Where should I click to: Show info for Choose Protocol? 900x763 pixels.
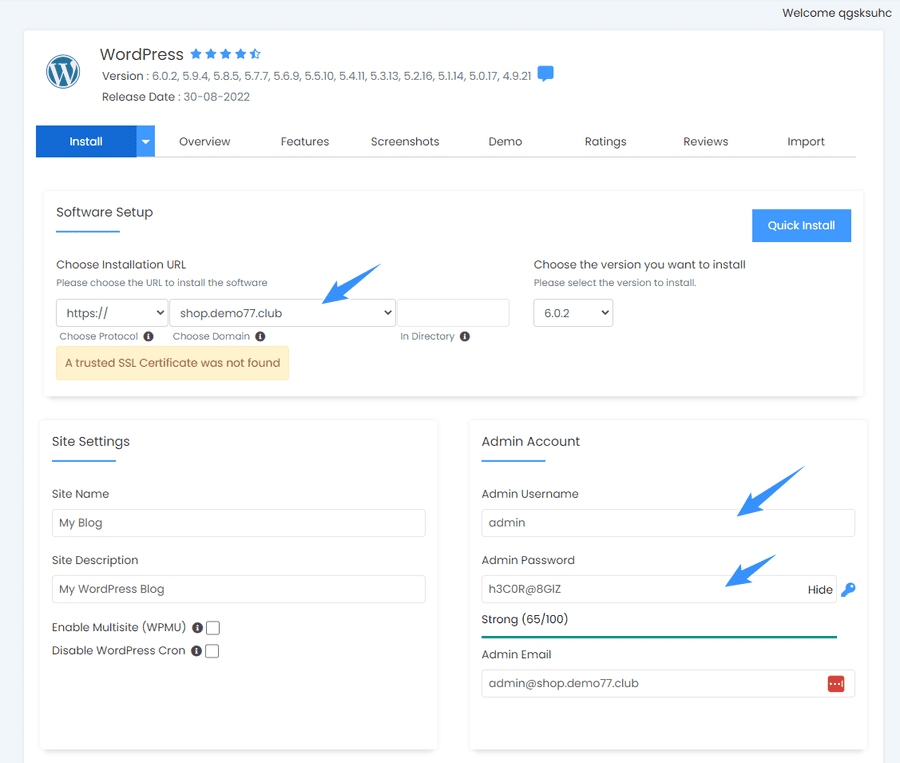point(149,336)
